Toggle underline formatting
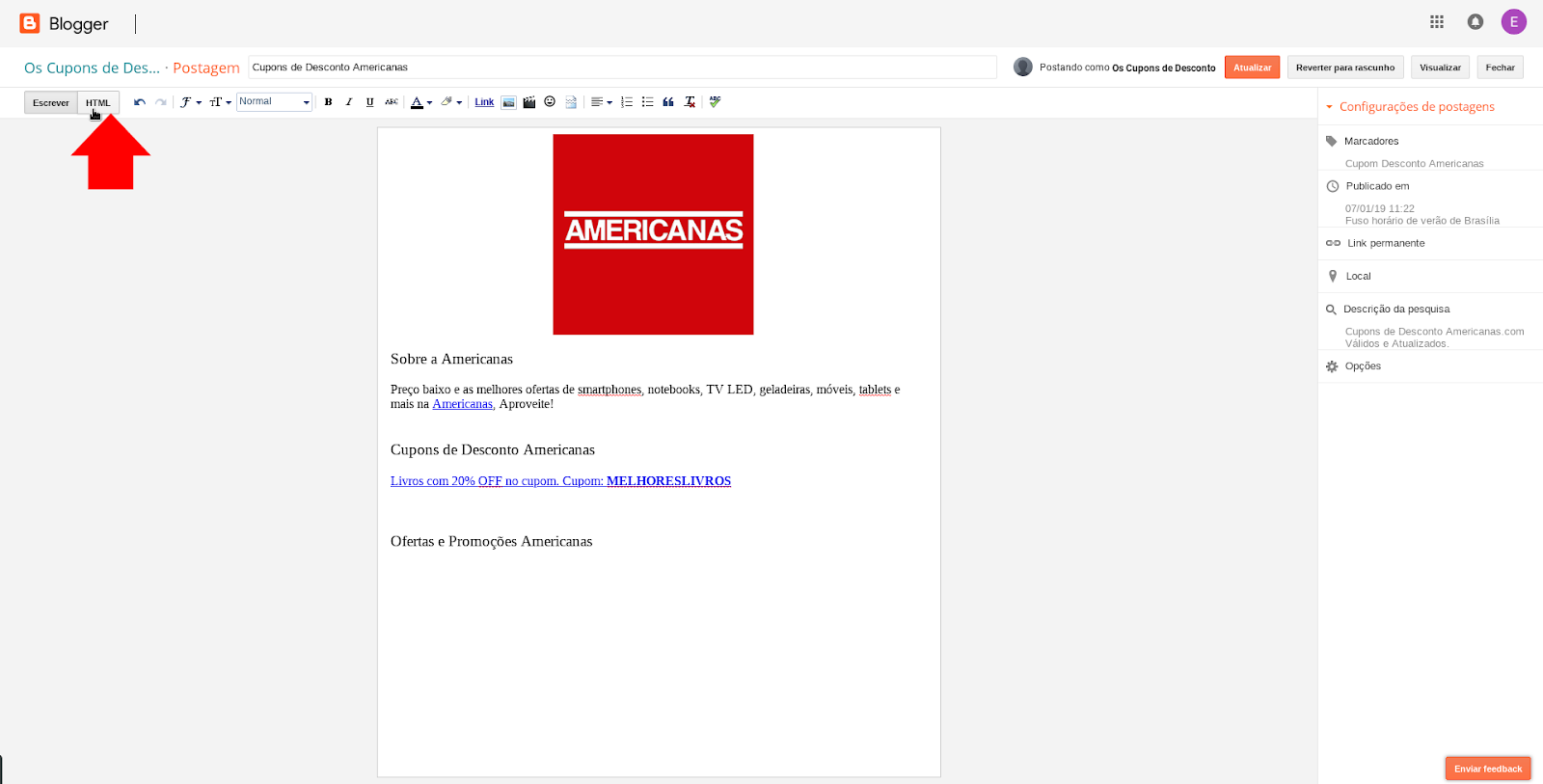1543x784 pixels. point(369,102)
